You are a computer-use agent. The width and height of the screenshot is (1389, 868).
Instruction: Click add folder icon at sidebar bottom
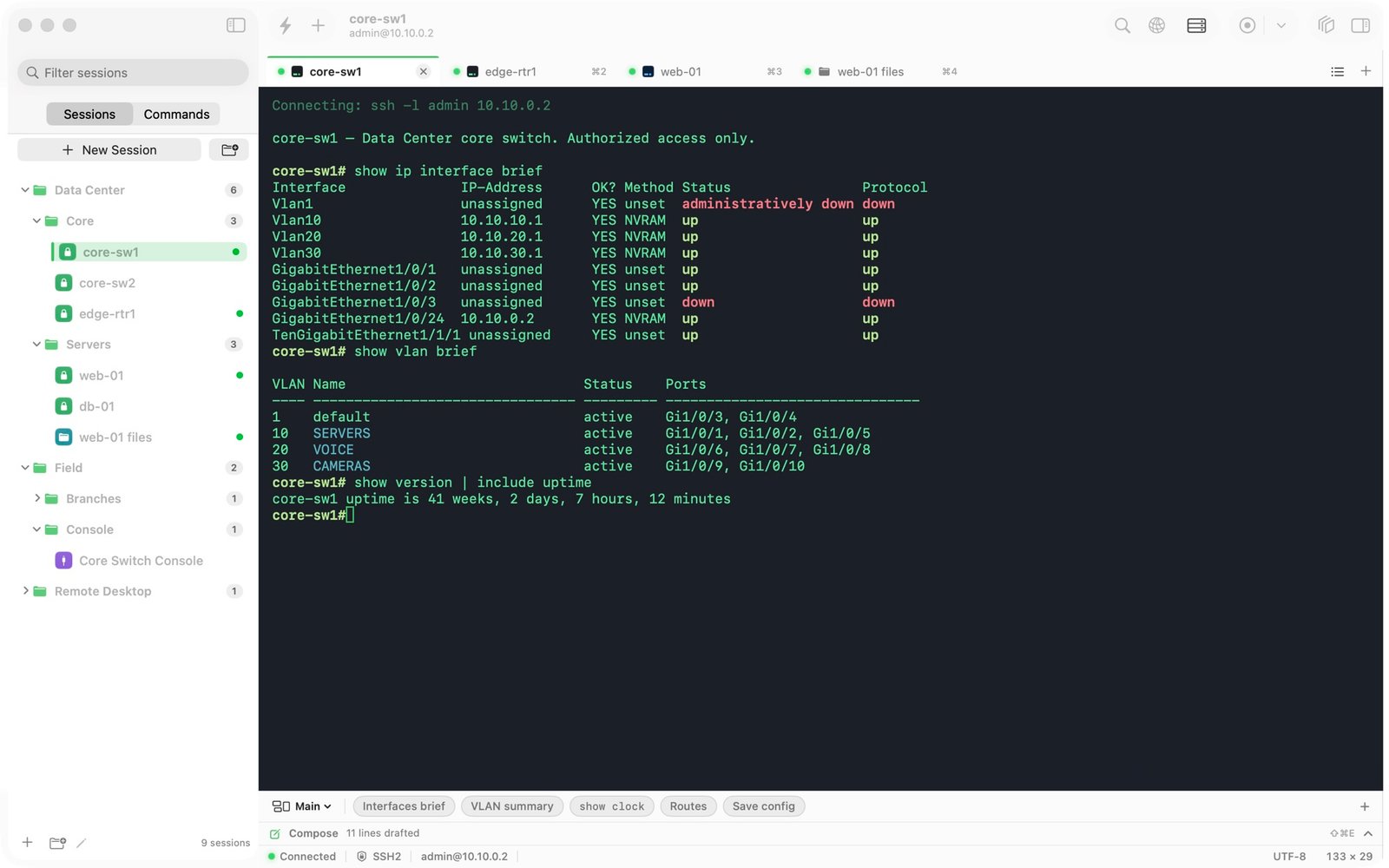[57, 842]
